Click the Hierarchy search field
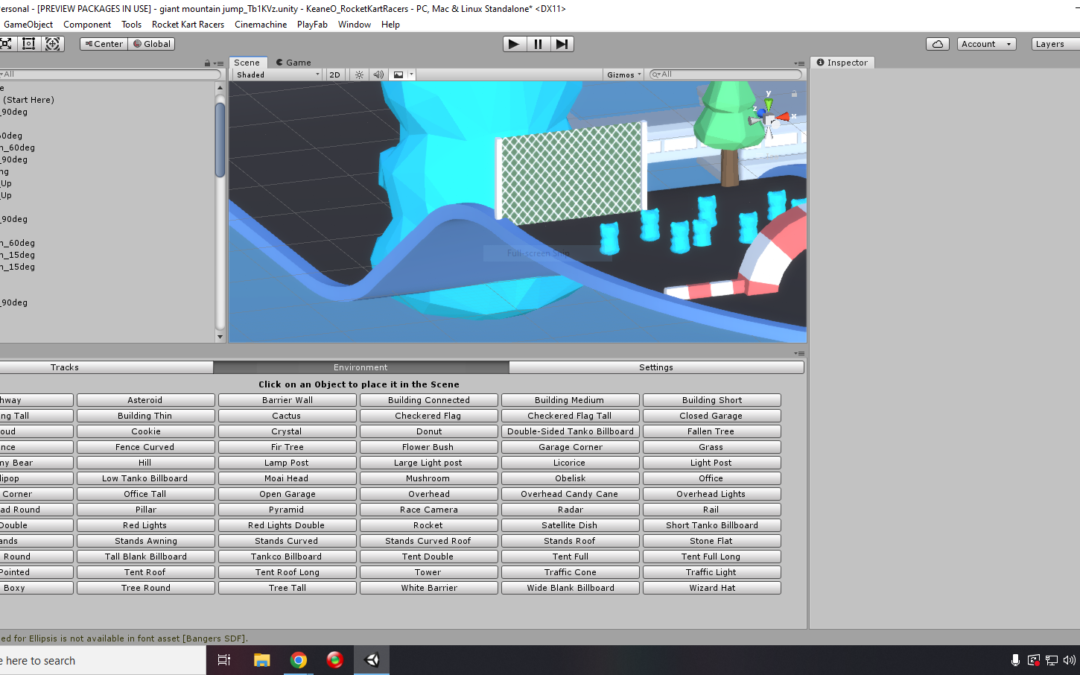 110,74
